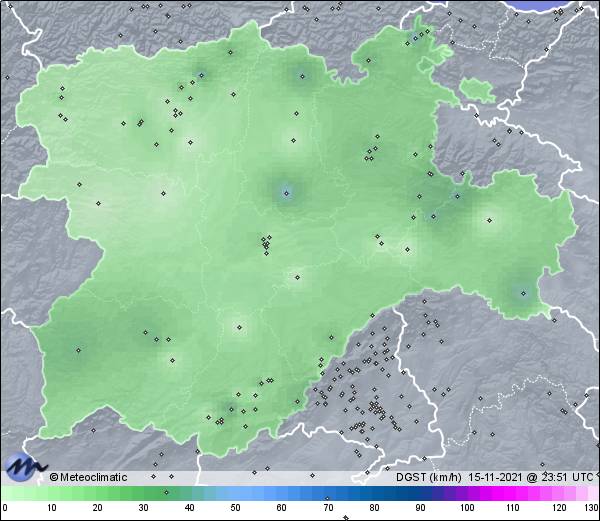This screenshot has height=521, width=600.
Task: Click the 10 scale label
Action: coord(52,508)
